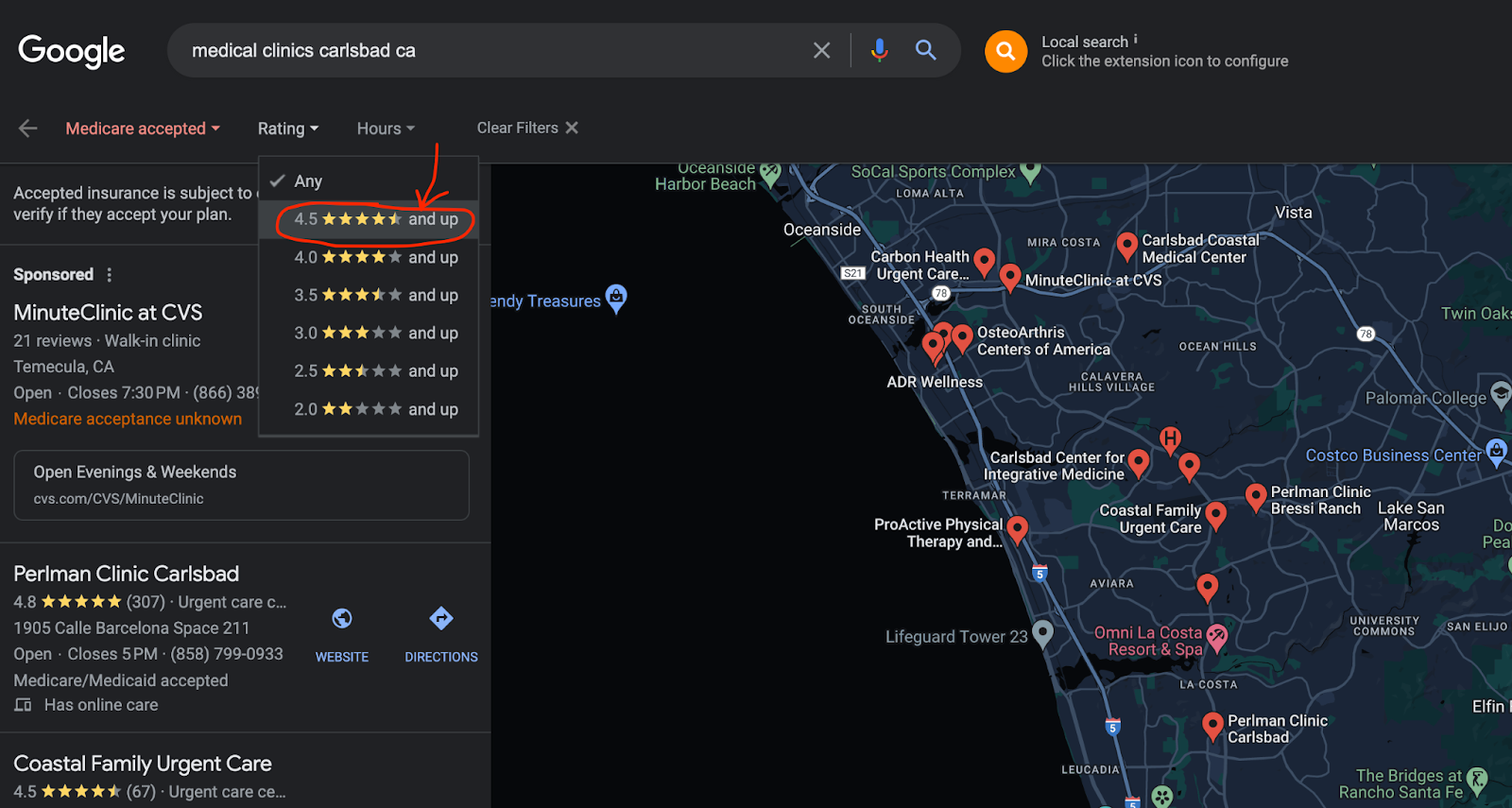Expand the Hours filter dropdown
The height and width of the screenshot is (808, 1512).
point(386,129)
